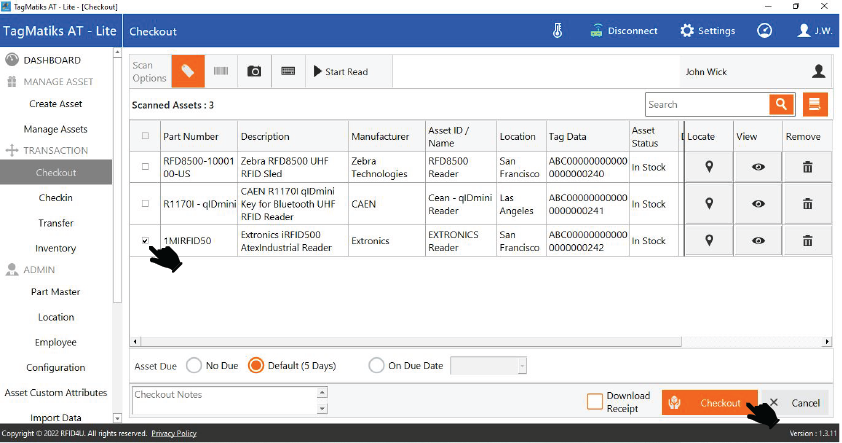Pick the keyboard entry scan option icon

point(288,71)
